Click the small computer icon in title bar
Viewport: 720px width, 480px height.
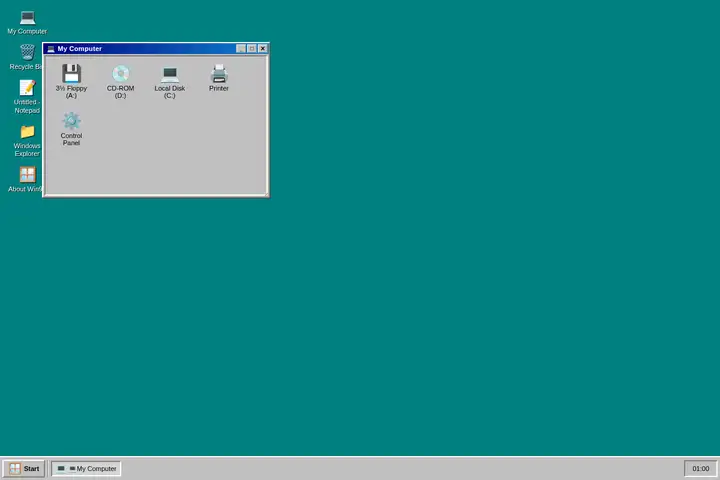coord(51,49)
